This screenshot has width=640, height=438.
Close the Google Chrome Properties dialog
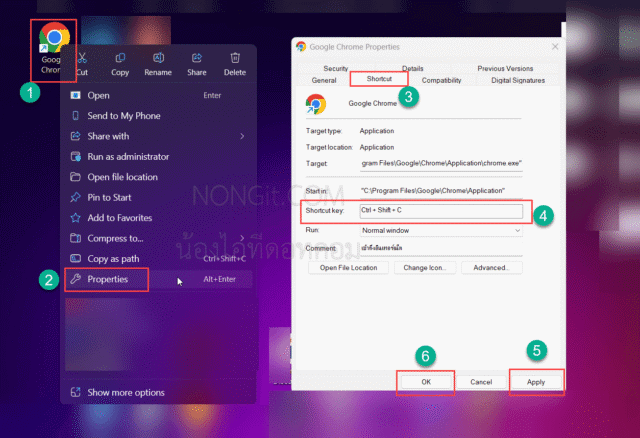pos(555,47)
